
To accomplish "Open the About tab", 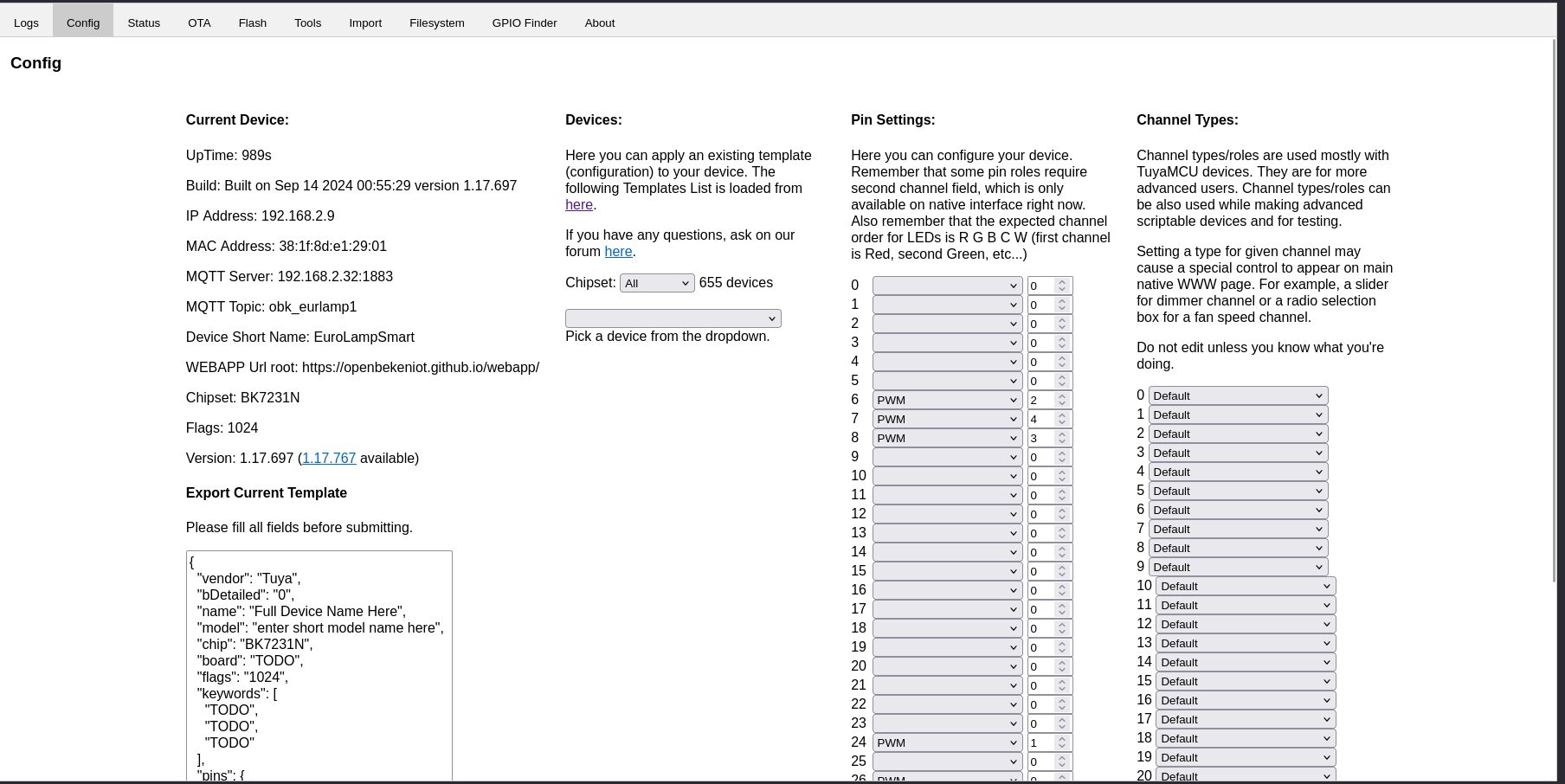I will tap(599, 22).
